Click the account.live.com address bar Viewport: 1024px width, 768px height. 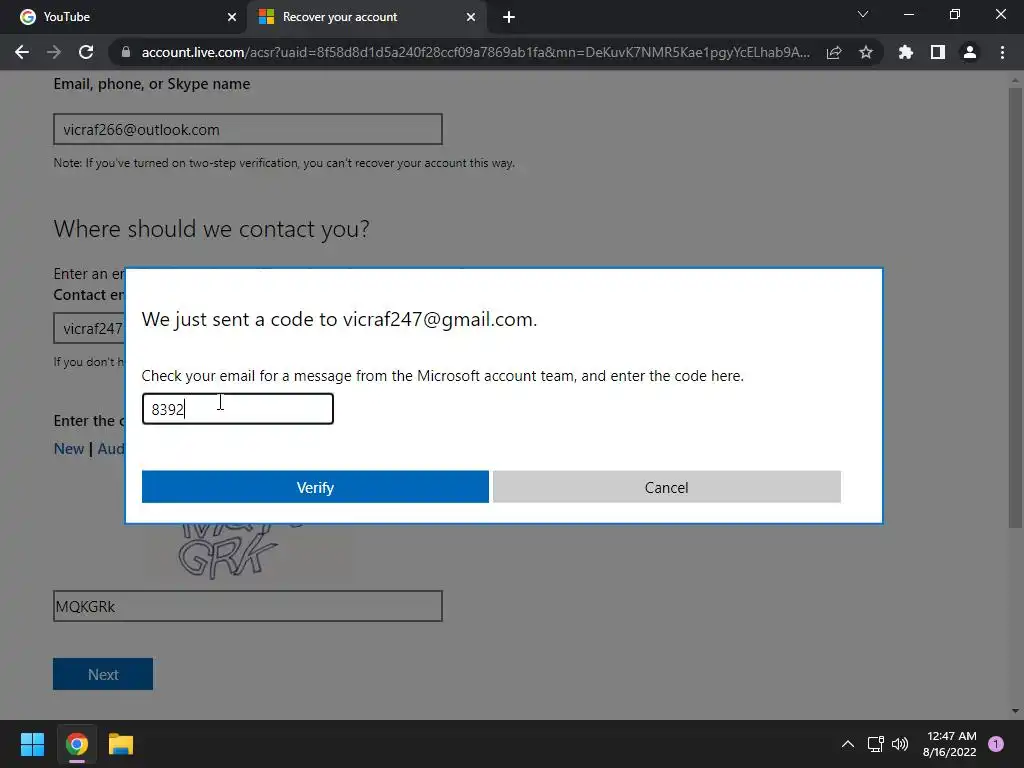pyautogui.click(x=475, y=52)
